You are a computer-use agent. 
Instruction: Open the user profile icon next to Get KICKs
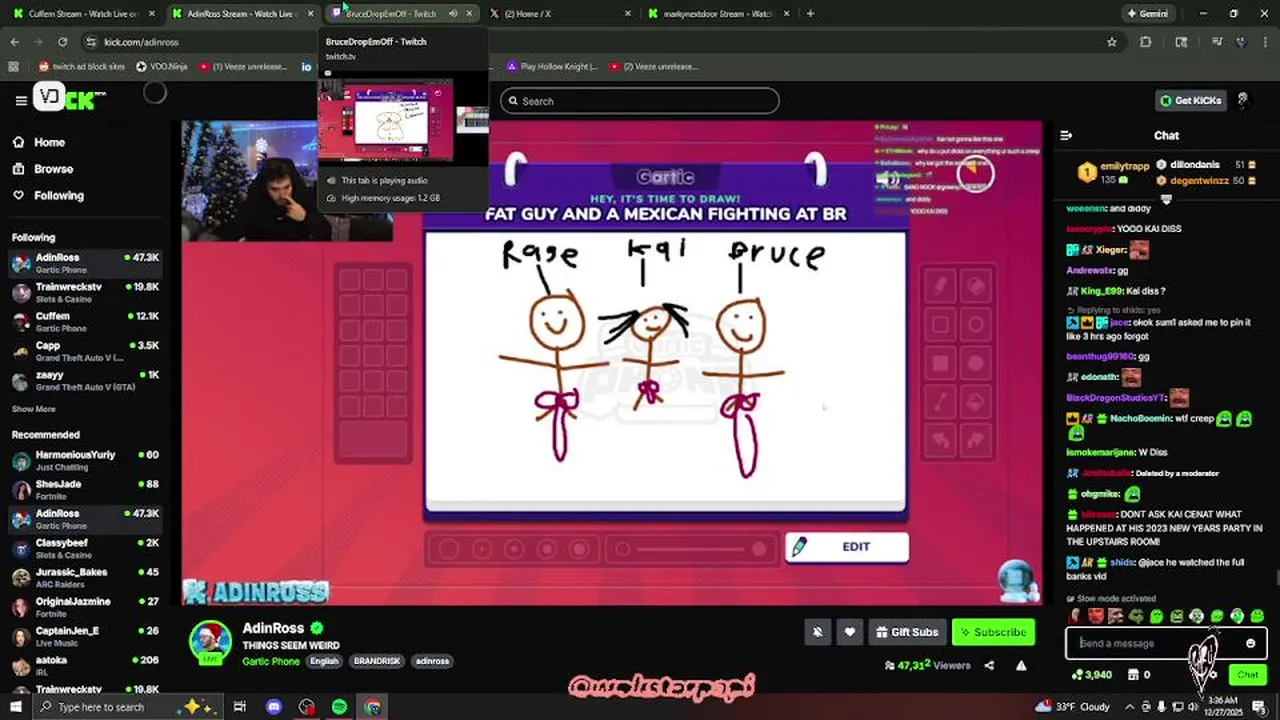pos(1243,100)
